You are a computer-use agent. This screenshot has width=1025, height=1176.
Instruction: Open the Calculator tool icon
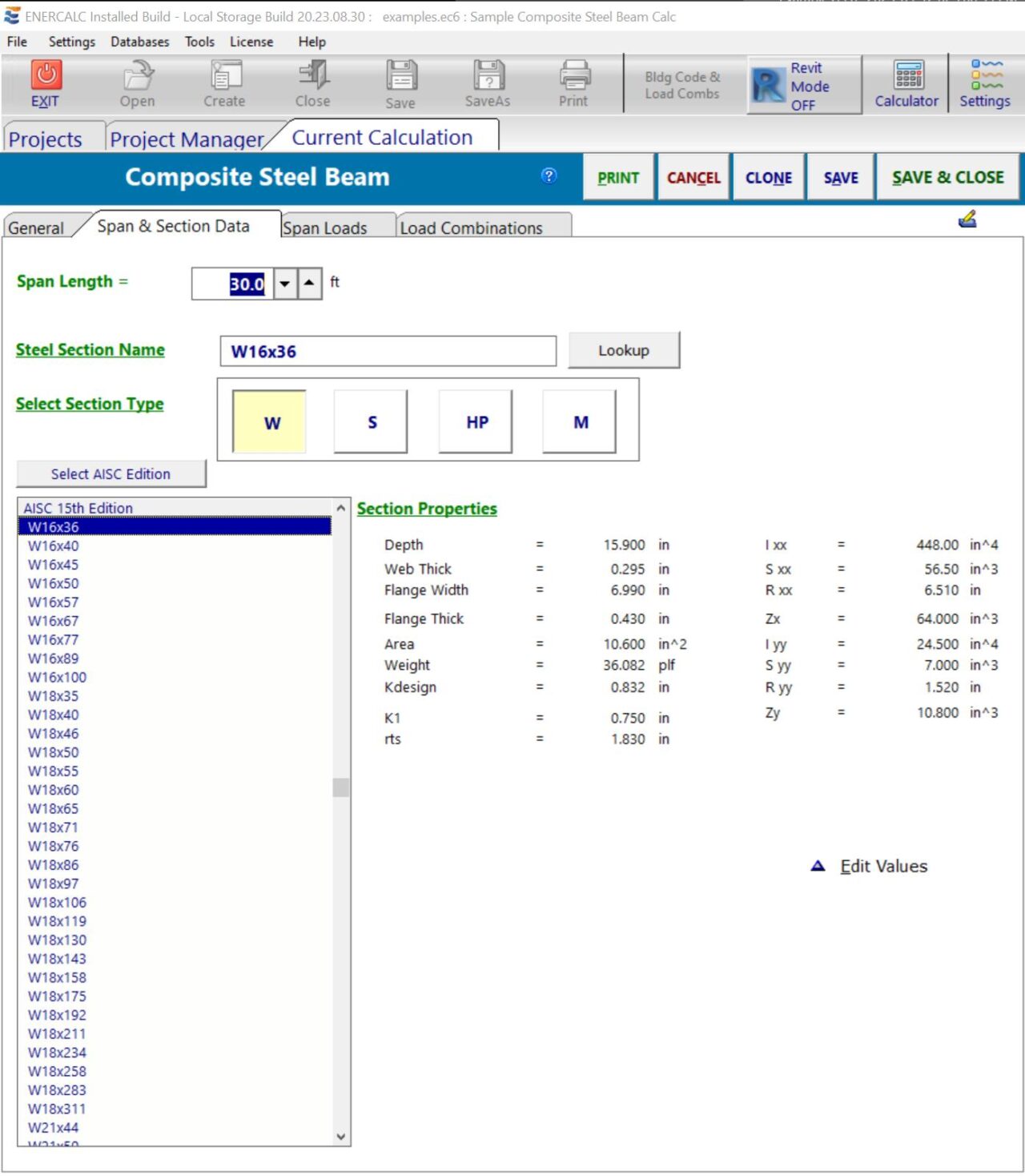pyautogui.click(x=907, y=75)
